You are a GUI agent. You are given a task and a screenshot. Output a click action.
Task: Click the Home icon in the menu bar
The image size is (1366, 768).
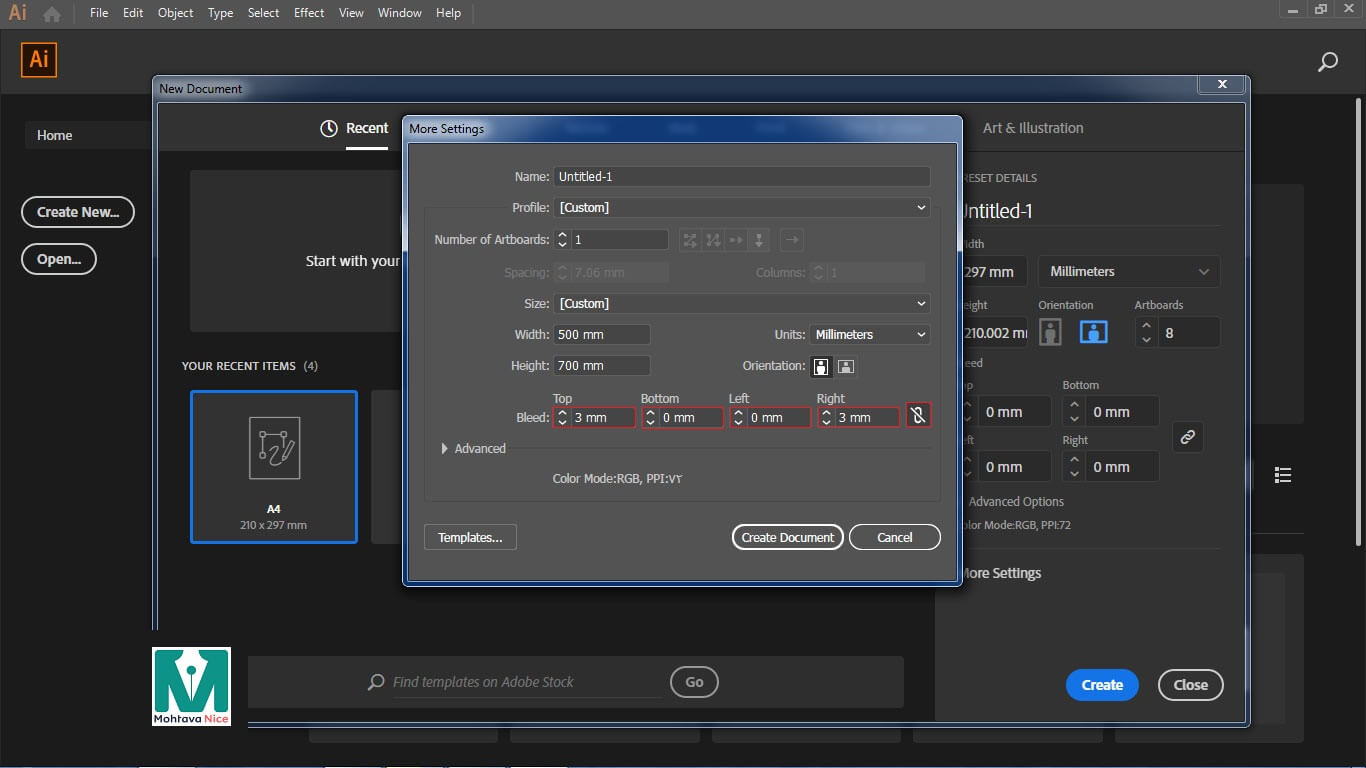coord(52,14)
